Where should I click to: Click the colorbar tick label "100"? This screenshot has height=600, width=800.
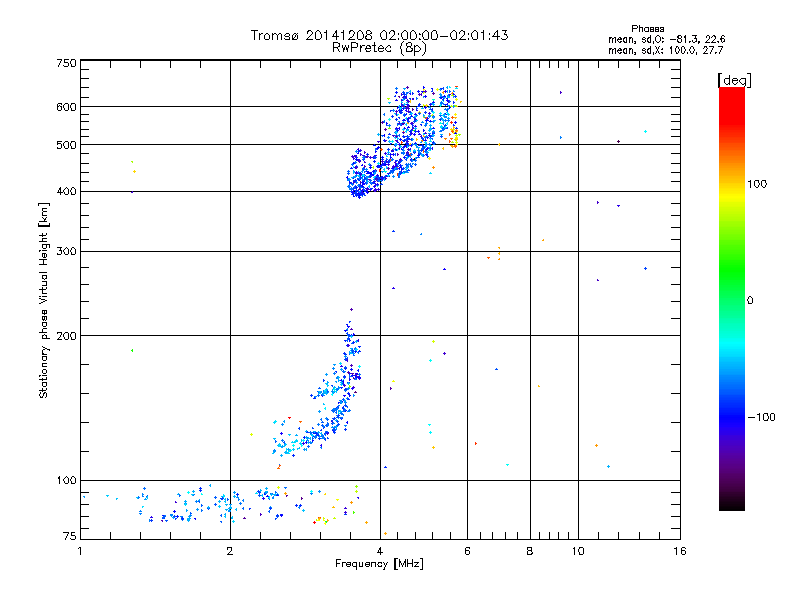coord(757,184)
